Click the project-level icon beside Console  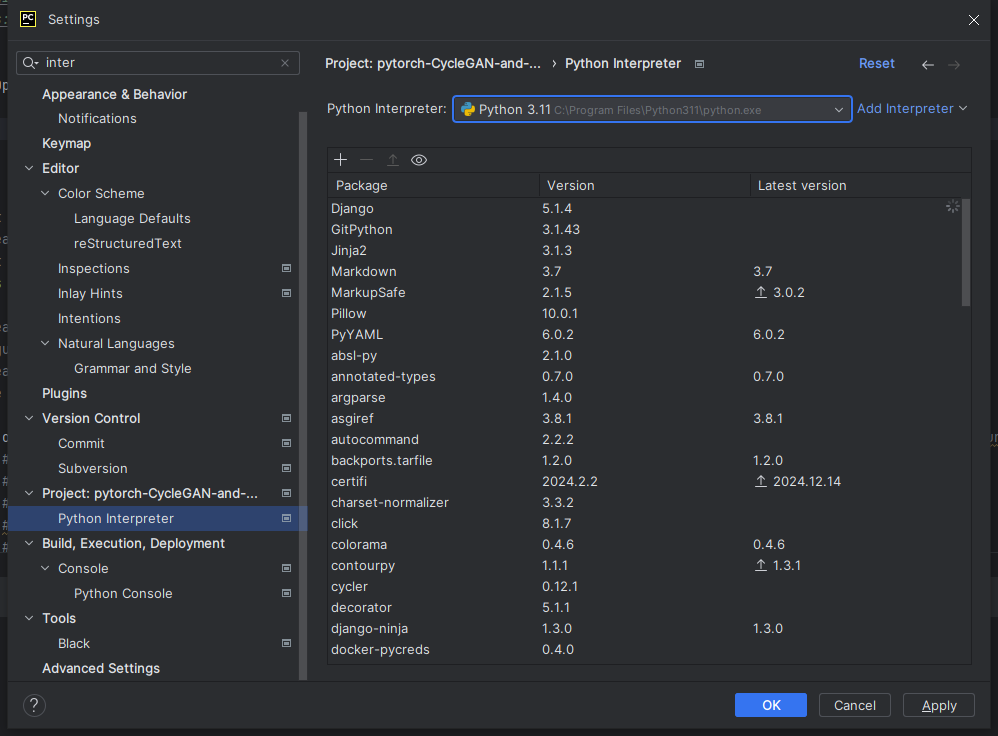pos(286,569)
